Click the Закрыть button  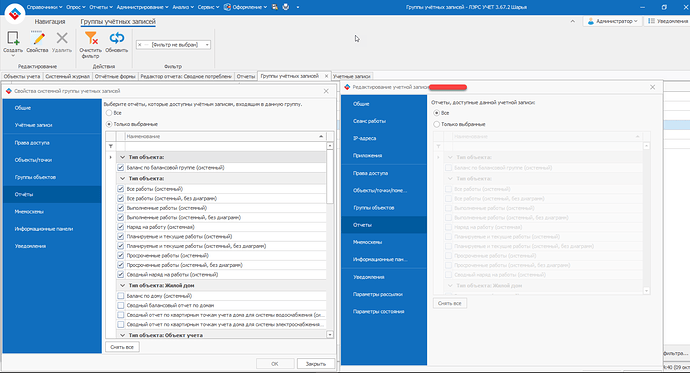(316, 364)
